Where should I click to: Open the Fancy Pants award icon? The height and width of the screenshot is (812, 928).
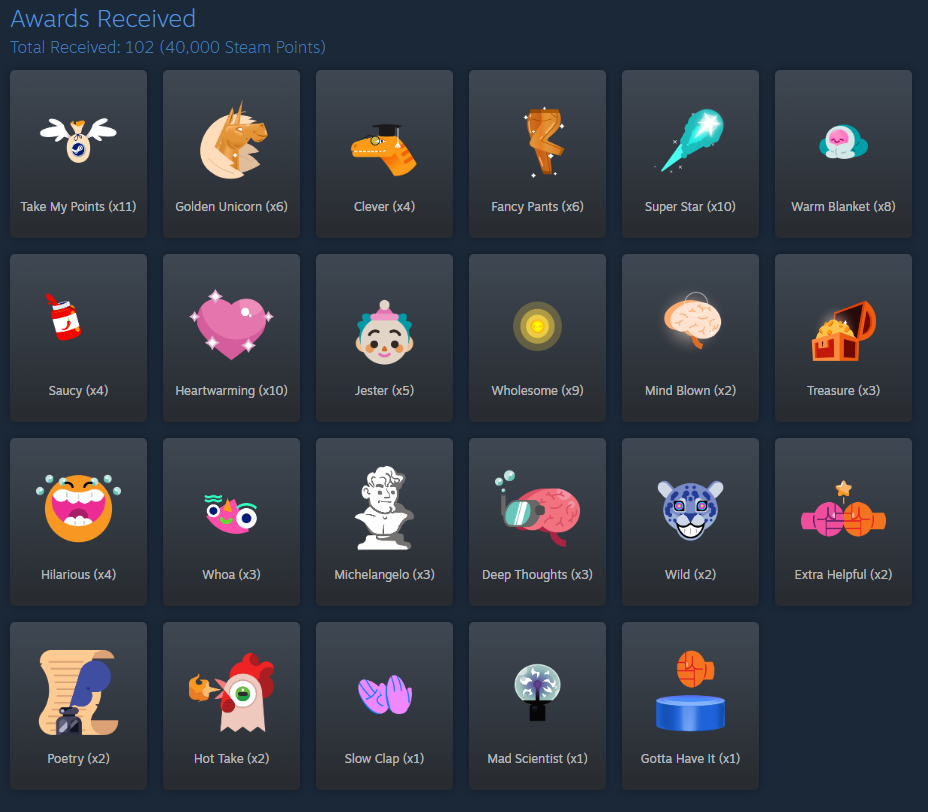544,143
